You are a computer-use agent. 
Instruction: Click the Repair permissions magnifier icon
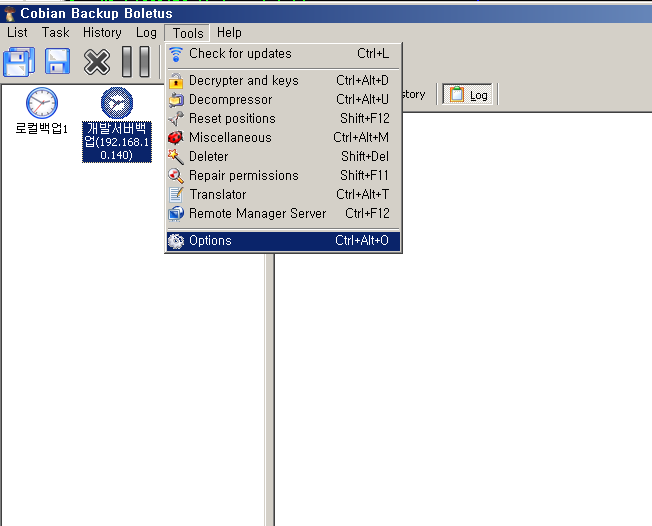tap(176, 176)
